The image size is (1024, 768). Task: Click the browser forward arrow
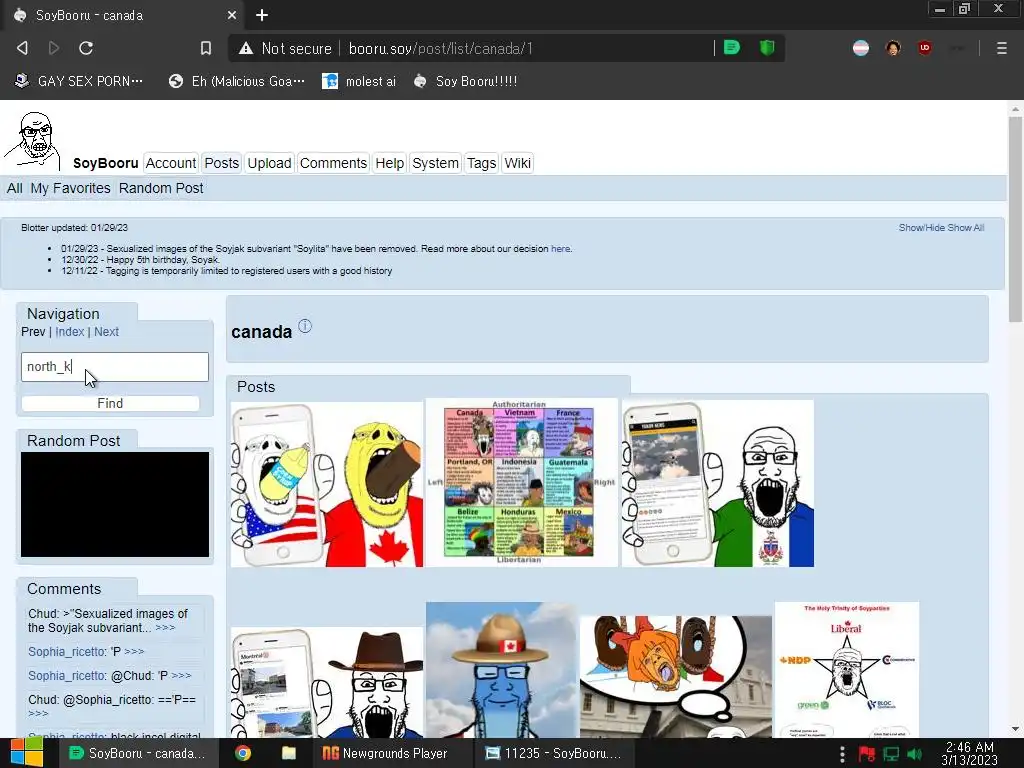(54, 48)
